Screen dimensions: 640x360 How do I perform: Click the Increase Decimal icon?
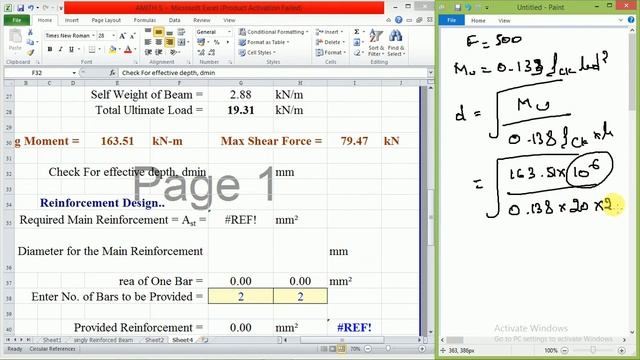tap(201, 52)
